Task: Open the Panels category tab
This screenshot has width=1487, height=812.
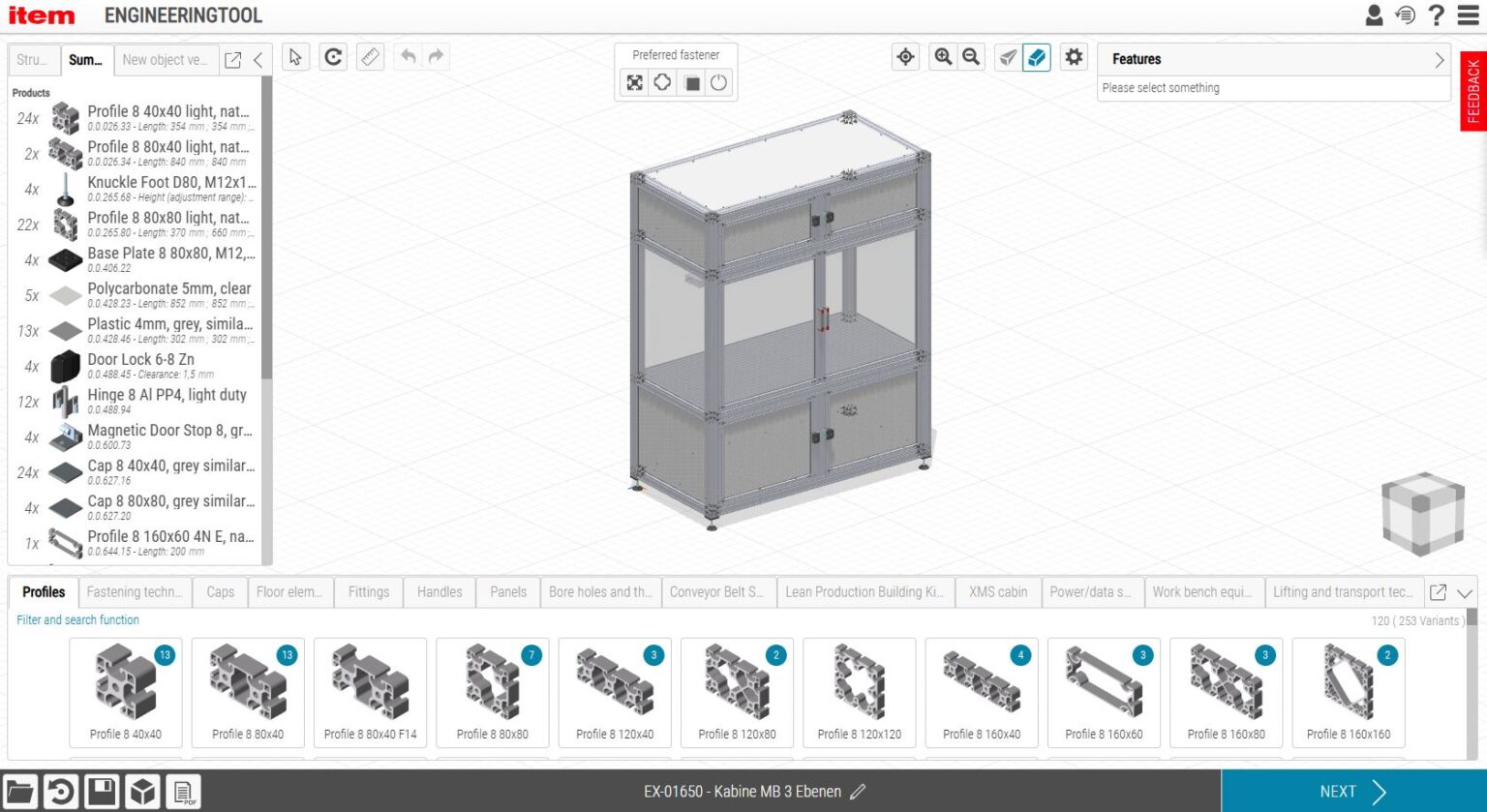Action: coord(507,591)
